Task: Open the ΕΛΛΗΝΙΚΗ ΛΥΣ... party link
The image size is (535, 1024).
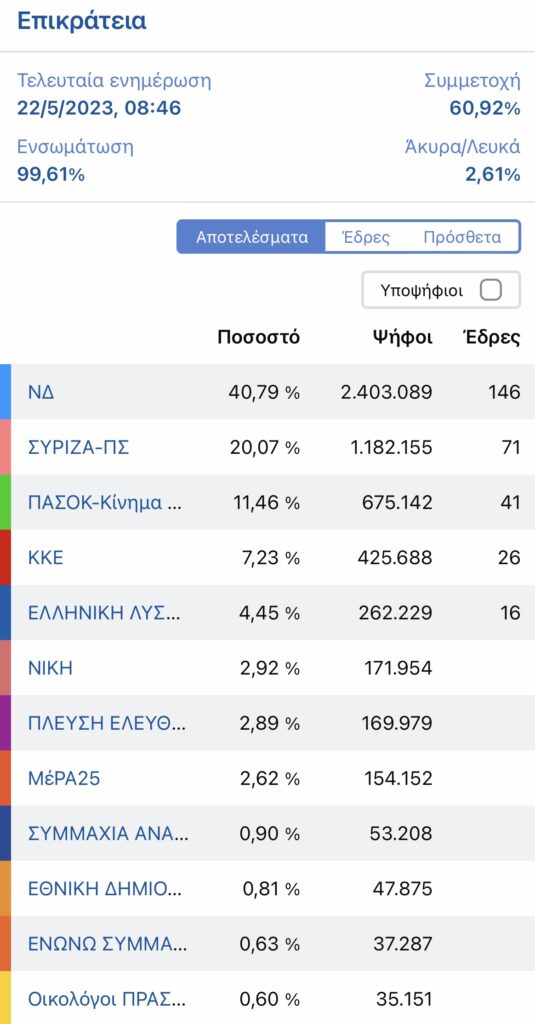Action: (x=105, y=613)
